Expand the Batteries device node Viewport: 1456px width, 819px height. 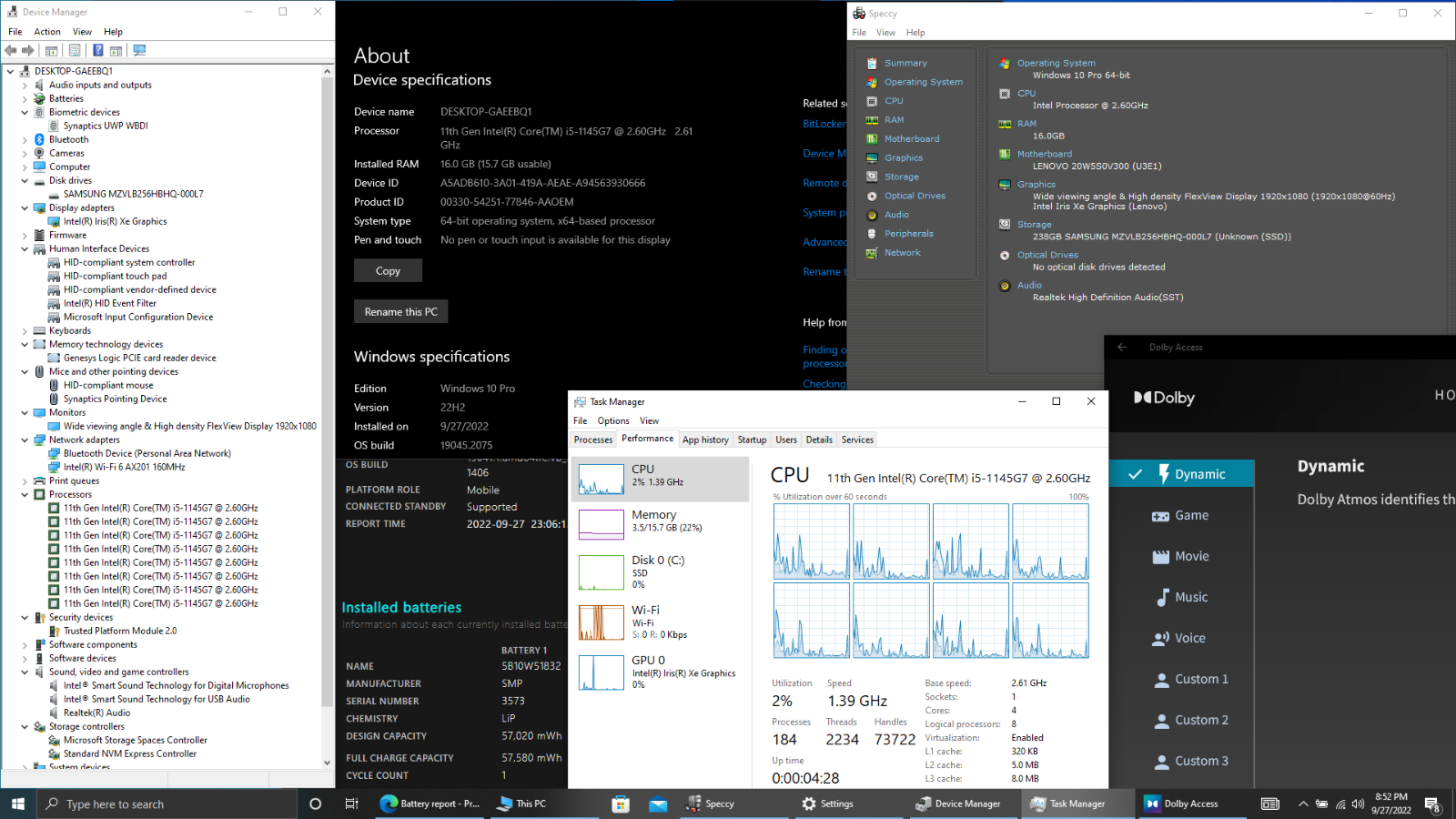(x=25, y=99)
